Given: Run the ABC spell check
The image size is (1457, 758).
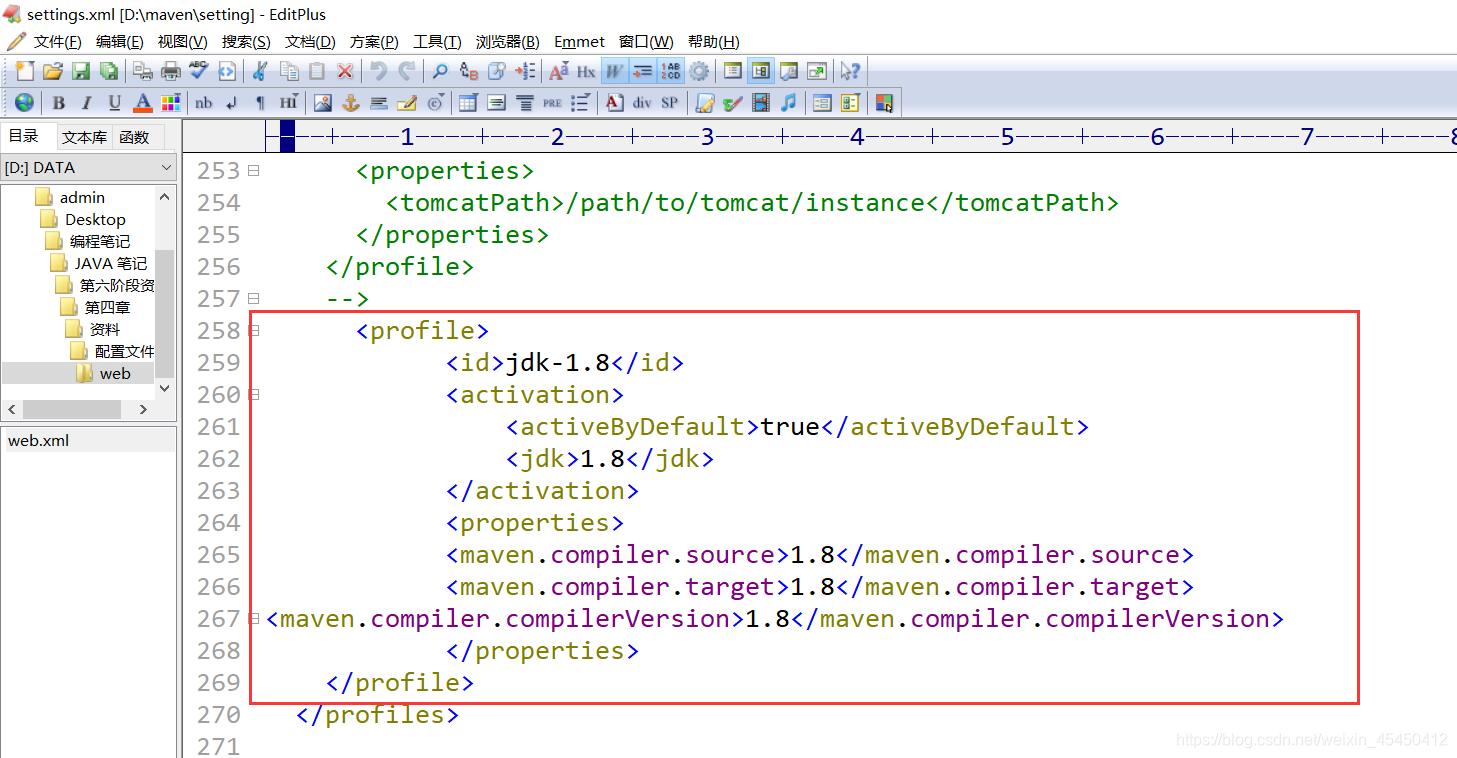Looking at the screenshot, I should tap(199, 71).
